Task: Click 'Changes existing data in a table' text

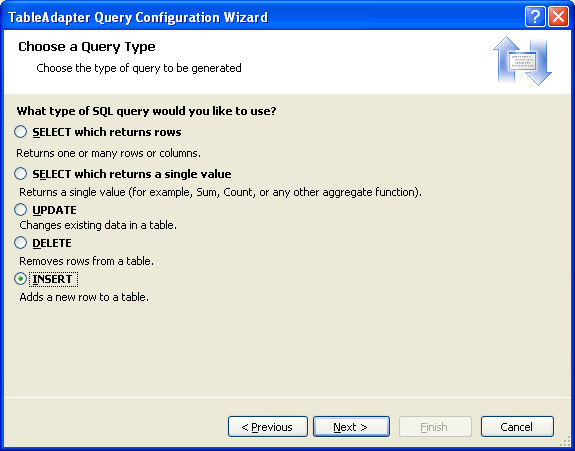Action: pyautogui.click(x=98, y=225)
